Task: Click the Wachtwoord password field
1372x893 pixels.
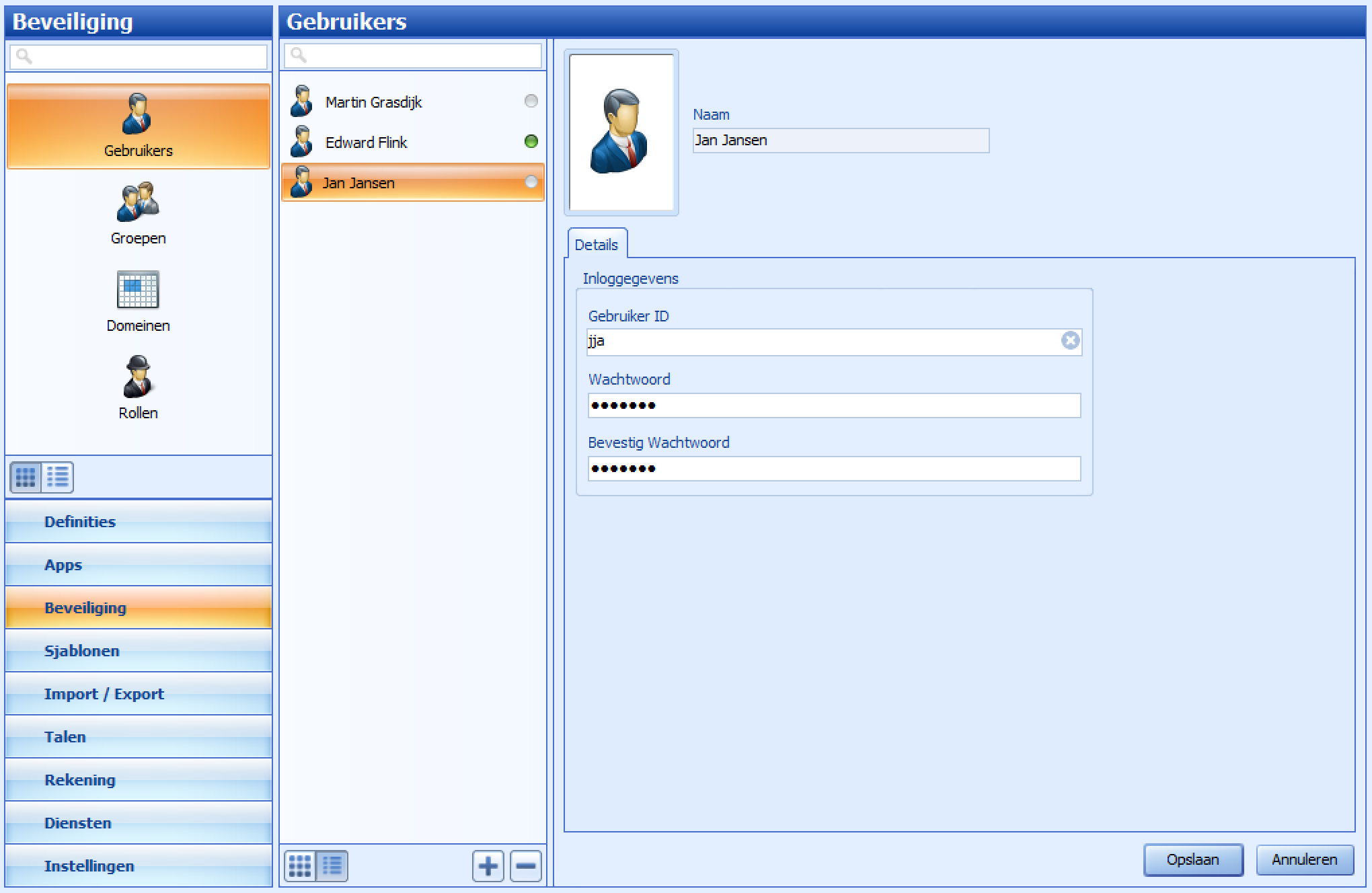Action: 834,405
